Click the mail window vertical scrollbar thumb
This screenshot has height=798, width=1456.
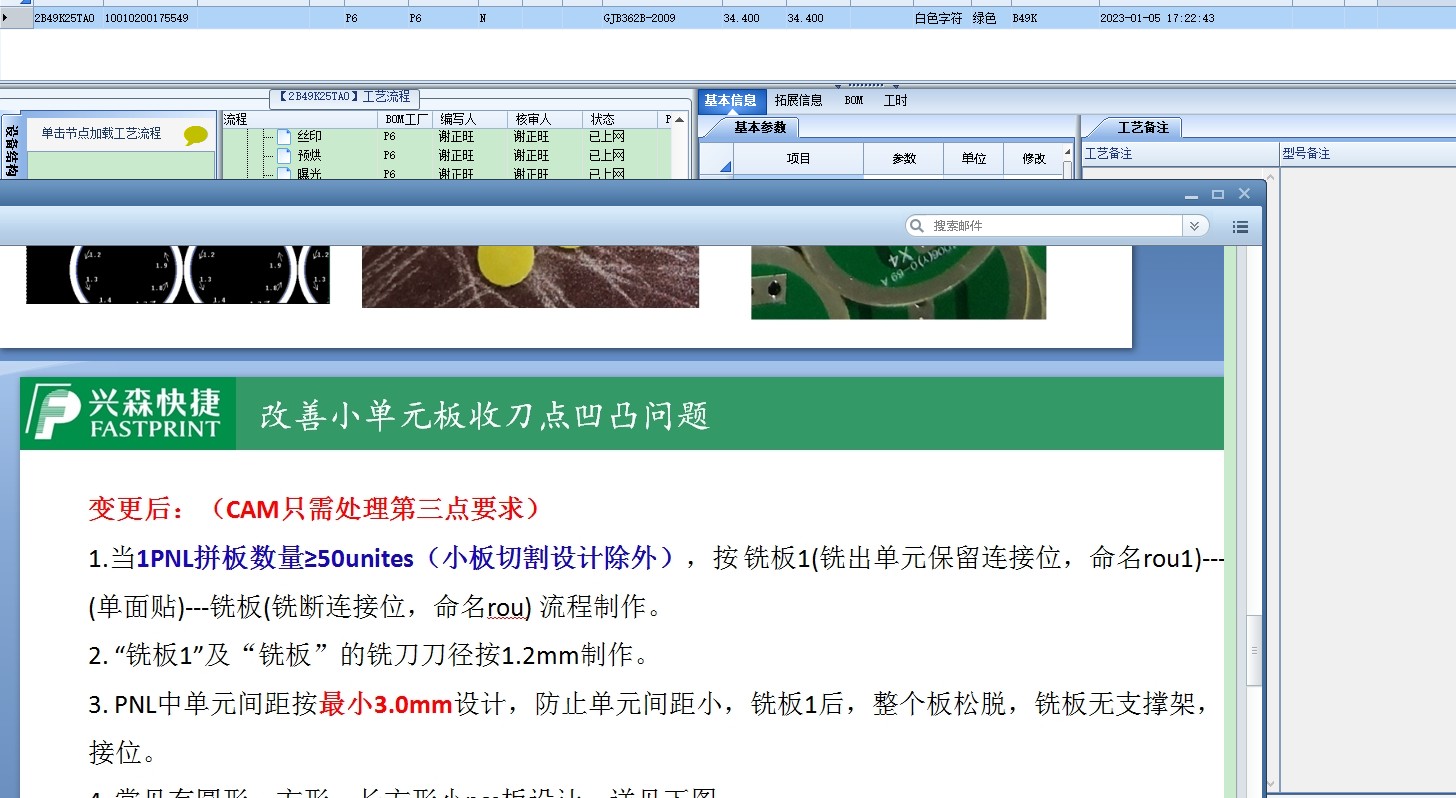[x=1254, y=650]
